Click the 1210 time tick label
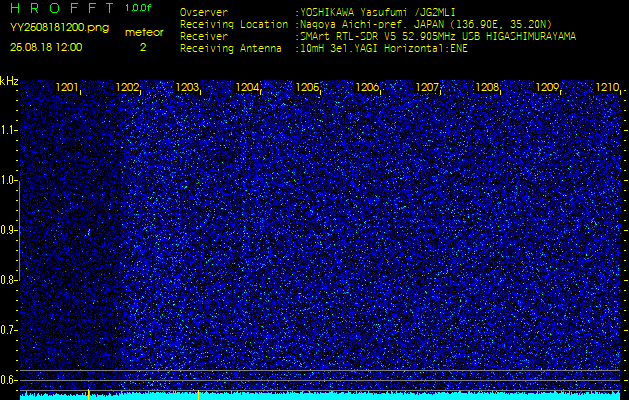The image size is (629, 400). [x=607, y=87]
